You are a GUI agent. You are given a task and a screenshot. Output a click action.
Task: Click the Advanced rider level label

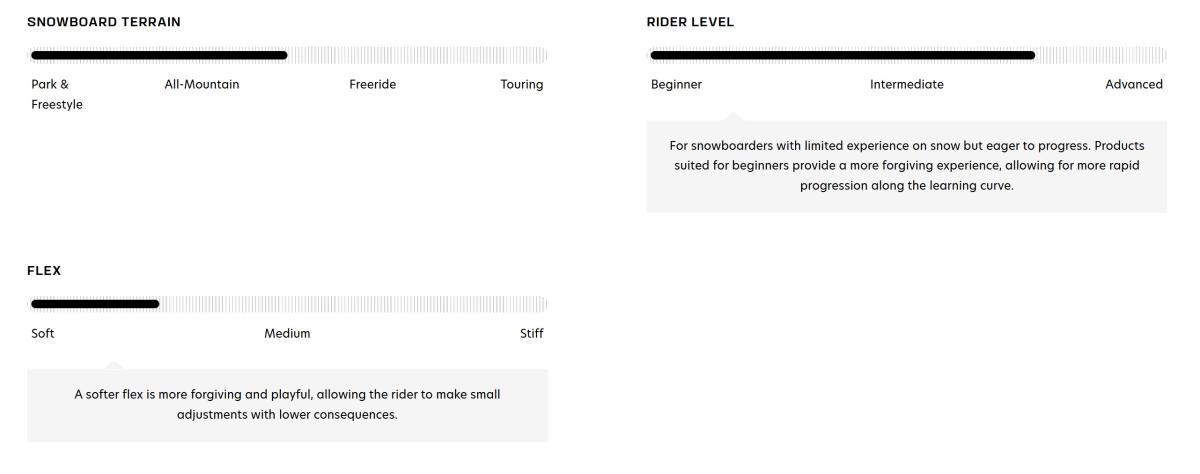pos(1134,85)
